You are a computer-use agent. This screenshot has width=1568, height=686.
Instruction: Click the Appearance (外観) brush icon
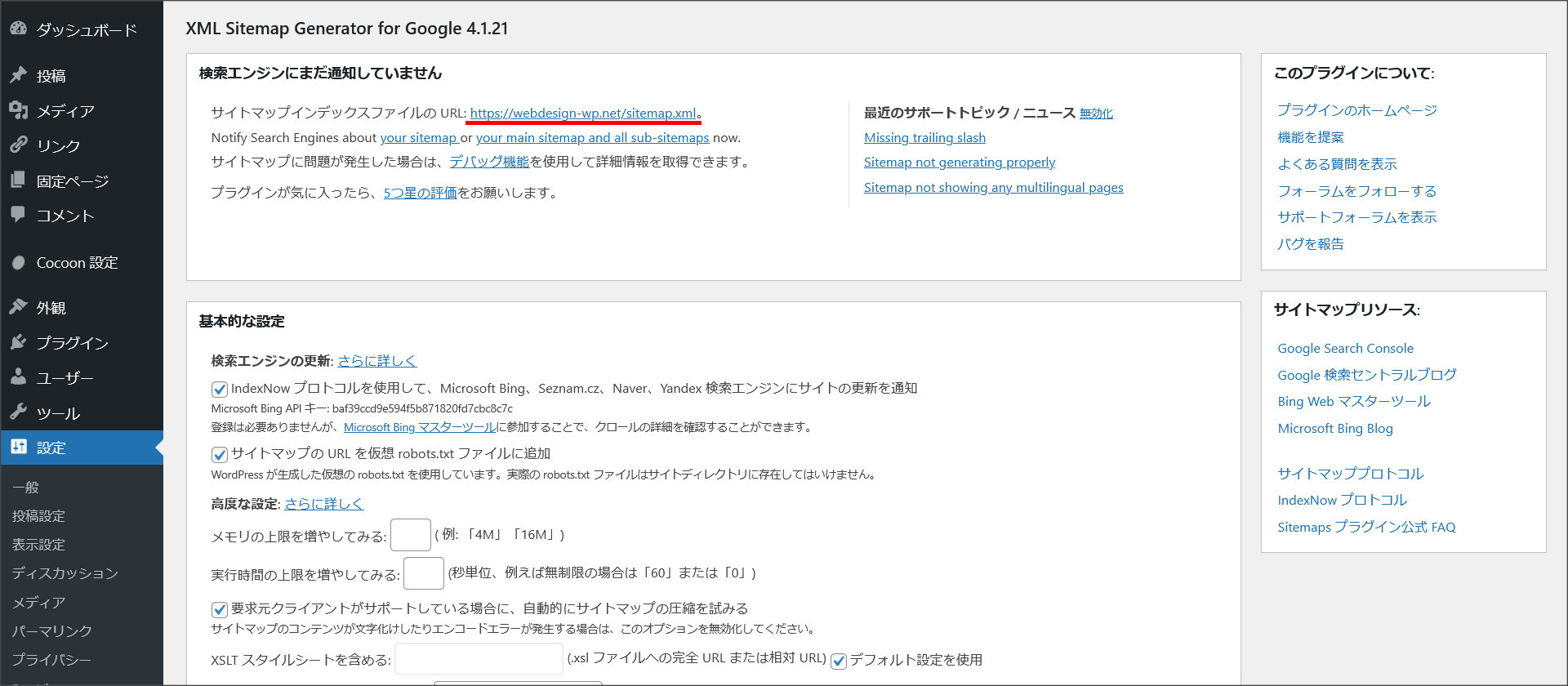tap(18, 307)
